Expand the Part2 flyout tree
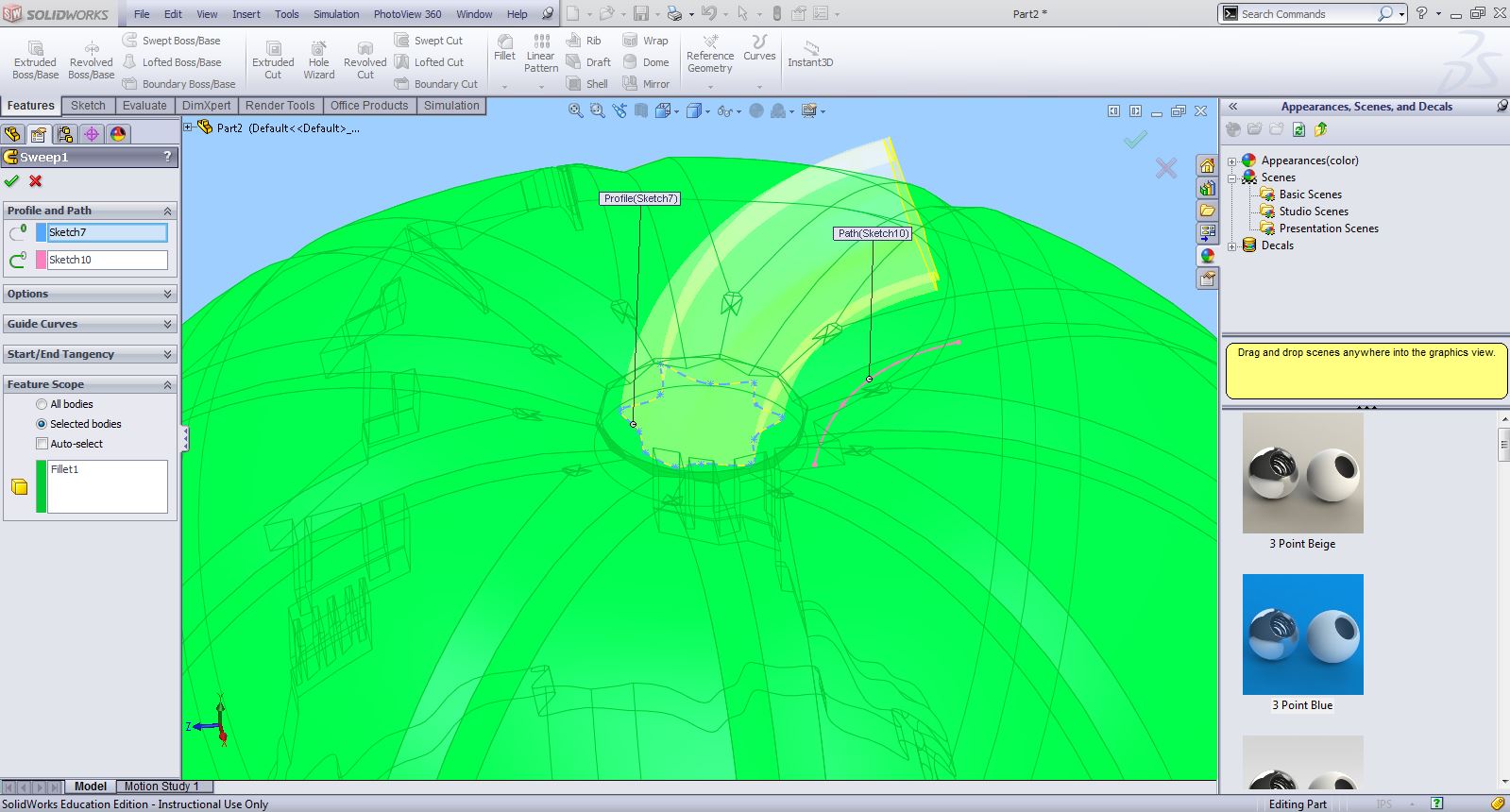The image size is (1510, 812). click(x=188, y=127)
